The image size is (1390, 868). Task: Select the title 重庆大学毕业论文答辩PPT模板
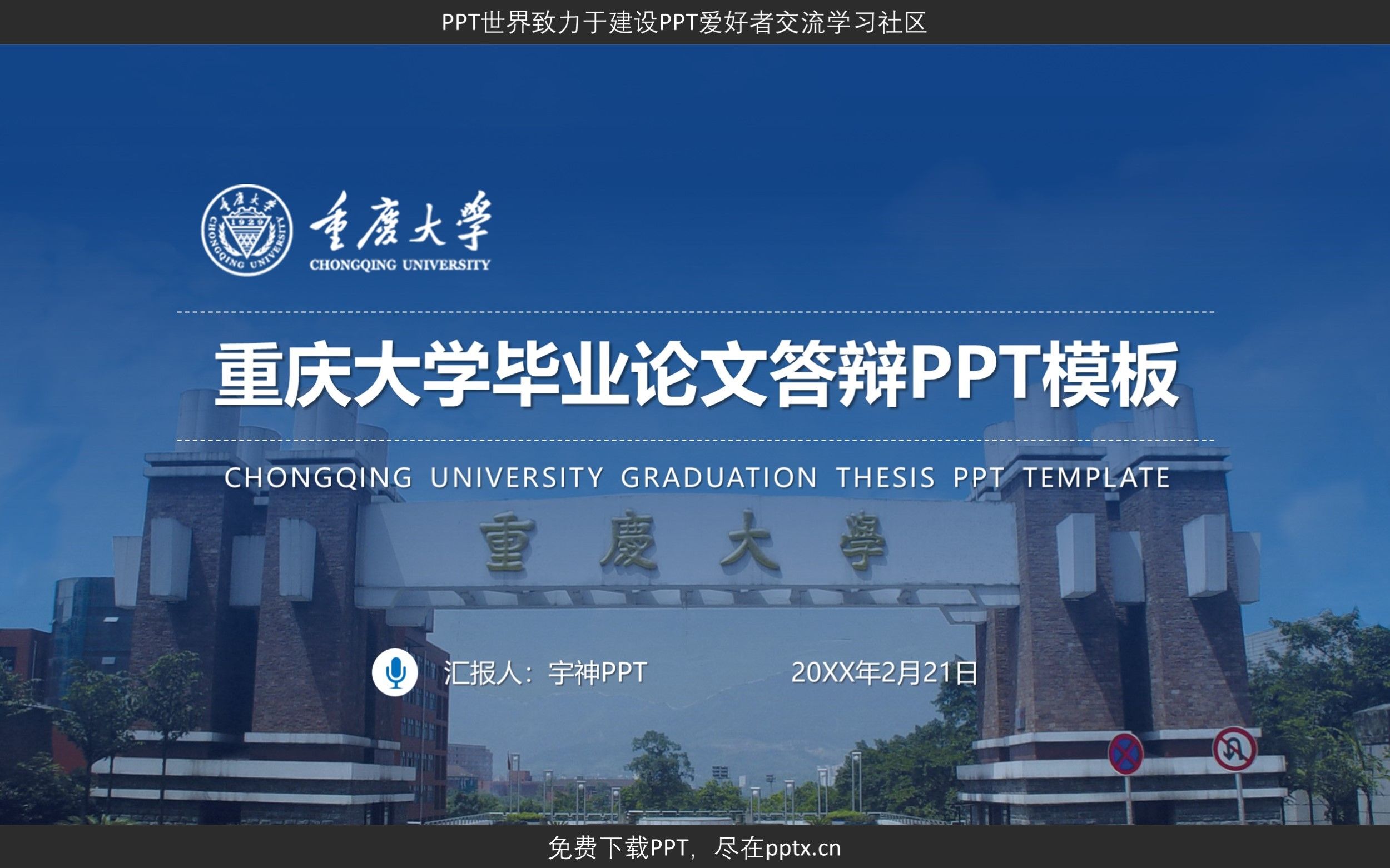pyautogui.click(x=697, y=375)
